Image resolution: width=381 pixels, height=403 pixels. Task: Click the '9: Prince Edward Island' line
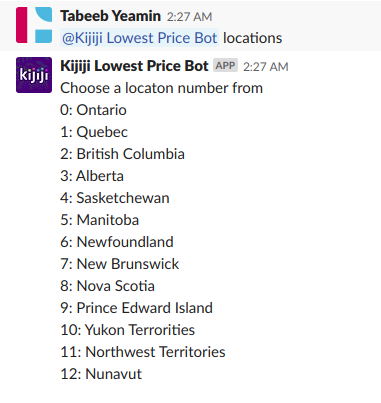tap(136, 308)
